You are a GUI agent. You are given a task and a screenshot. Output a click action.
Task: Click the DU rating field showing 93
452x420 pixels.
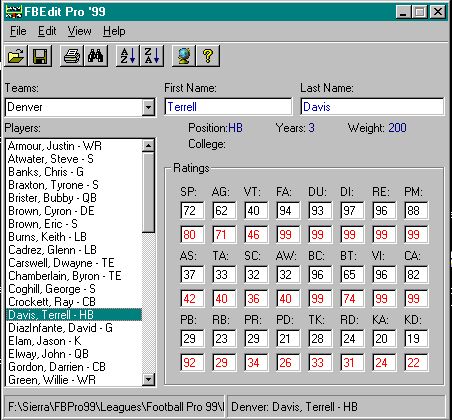(x=320, y=210)
